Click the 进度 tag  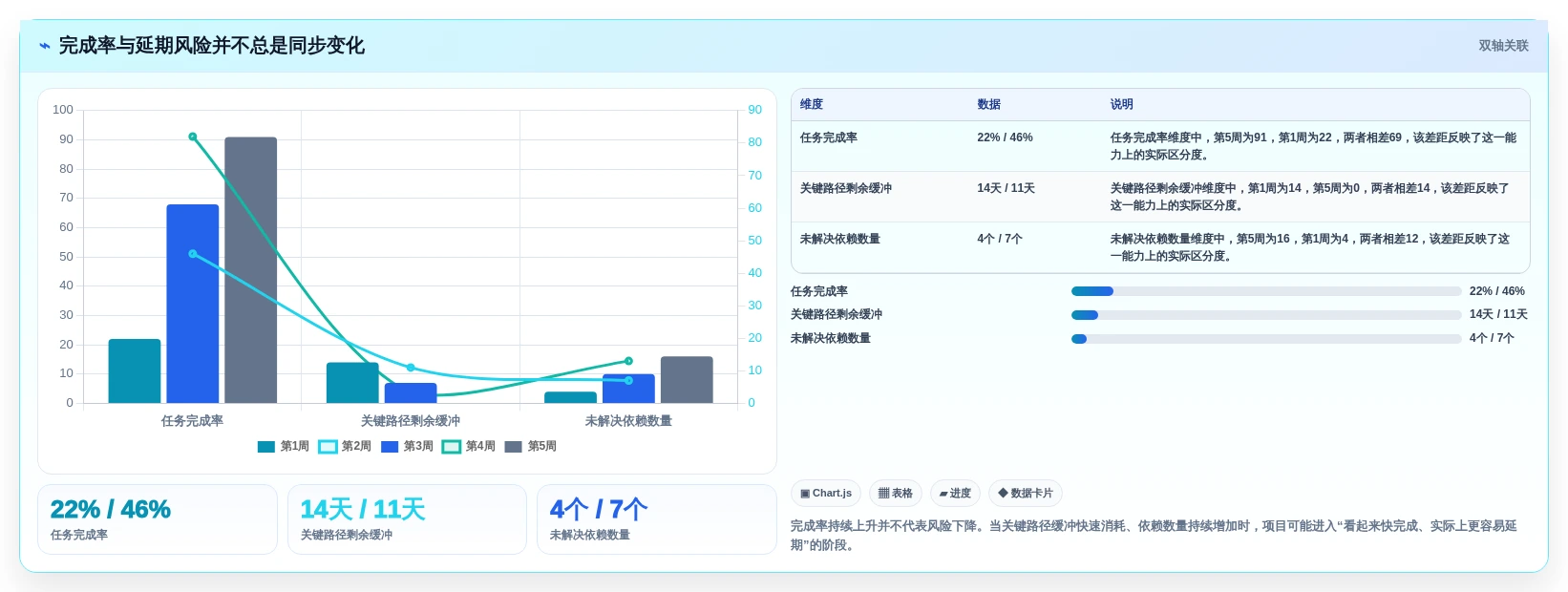click(955, 494)
